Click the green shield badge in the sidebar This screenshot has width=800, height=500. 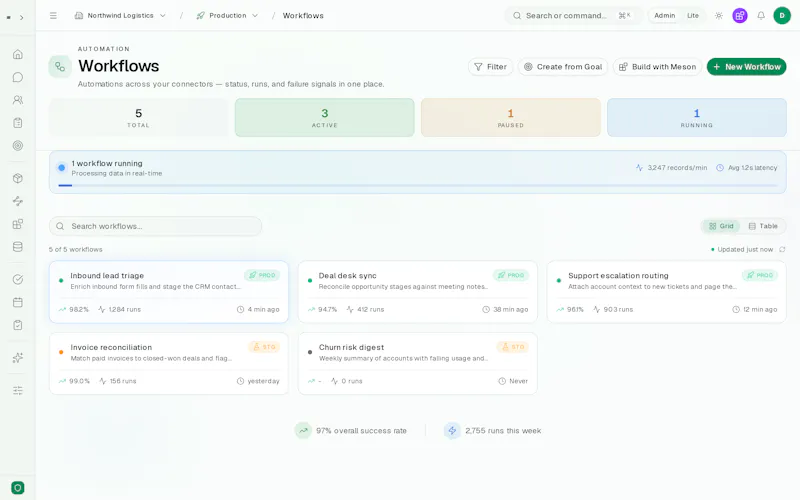click(x=18, y=488)
